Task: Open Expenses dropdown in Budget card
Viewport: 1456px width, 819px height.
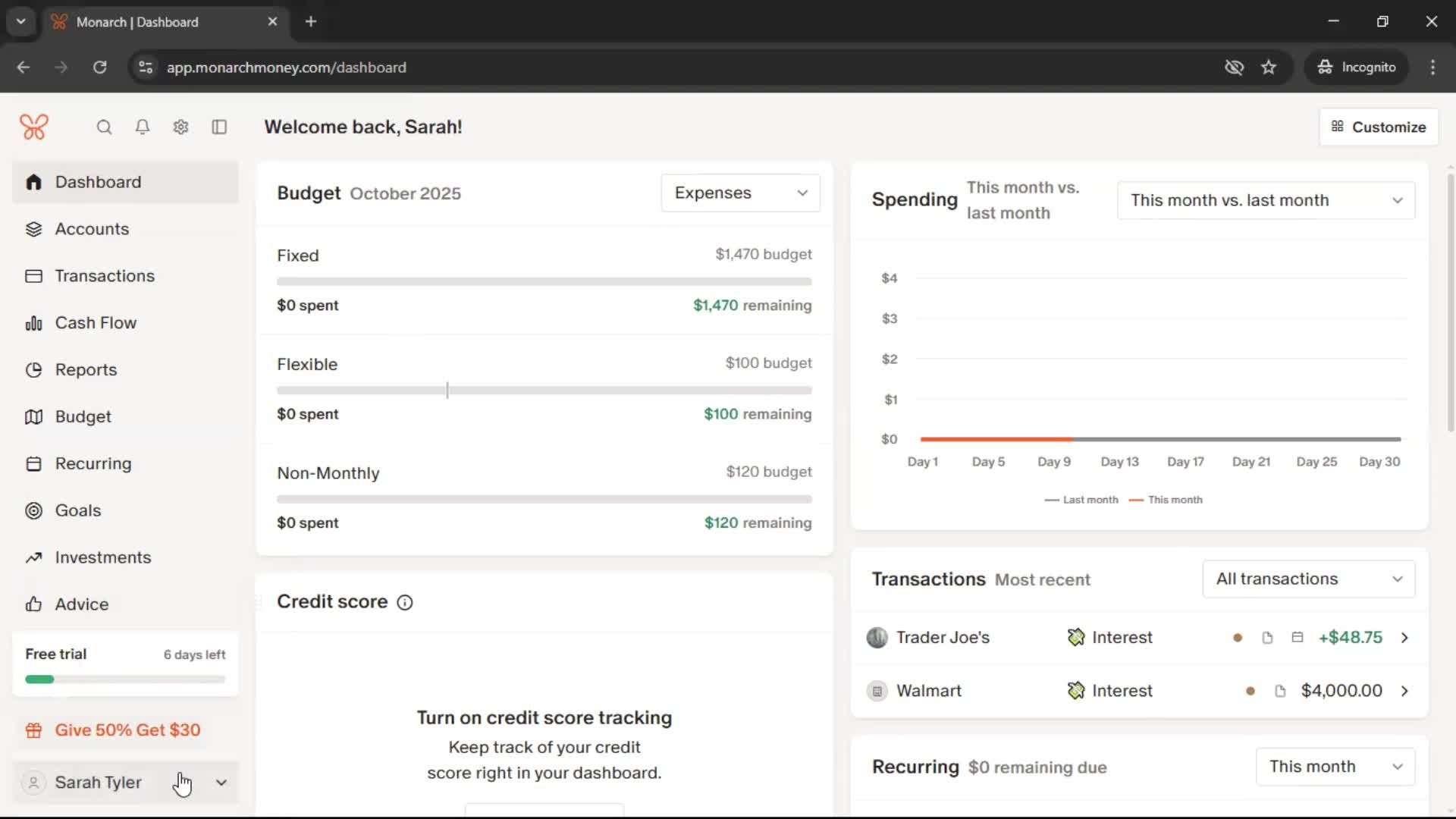Action: coord(740,193)
